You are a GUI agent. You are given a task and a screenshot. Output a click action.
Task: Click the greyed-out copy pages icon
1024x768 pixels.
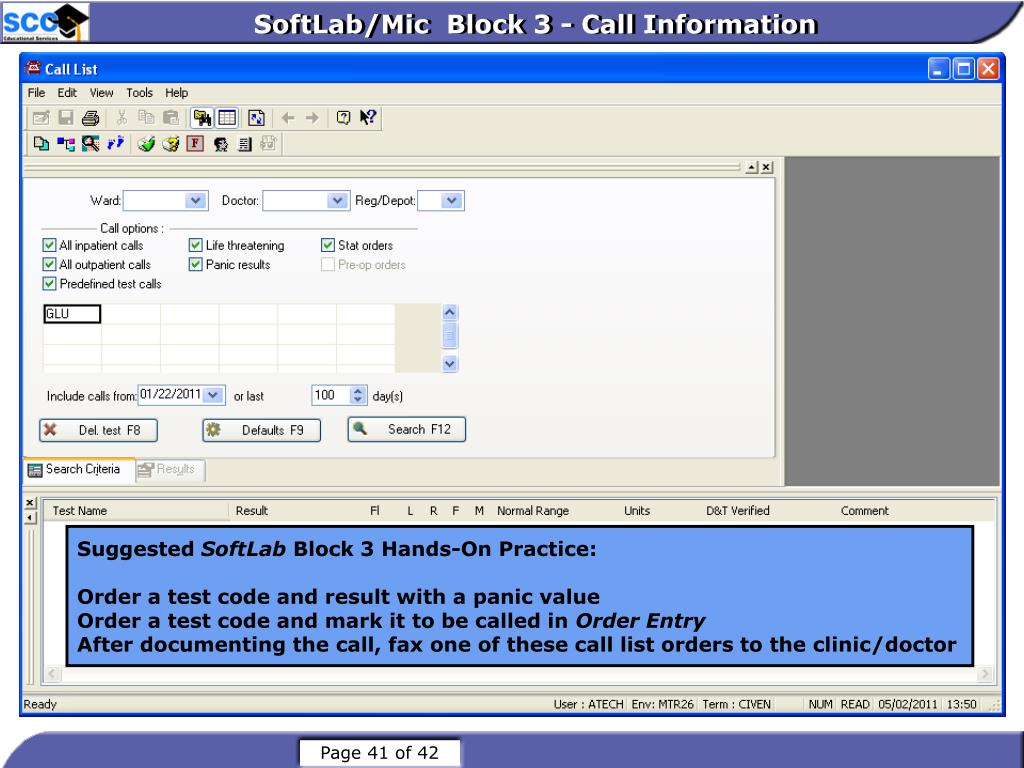146,118
